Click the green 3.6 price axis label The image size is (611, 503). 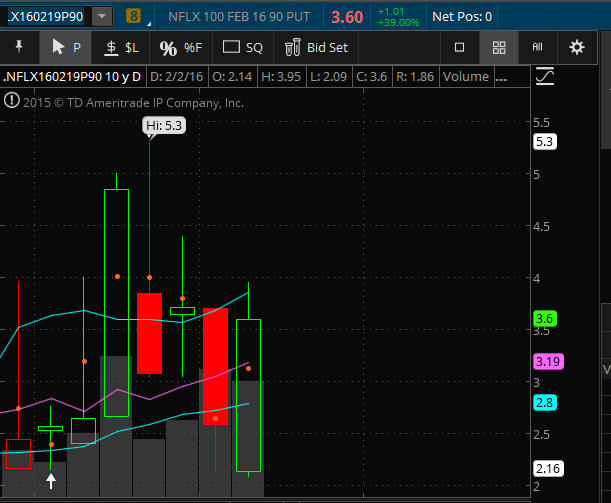pos(545,319)
